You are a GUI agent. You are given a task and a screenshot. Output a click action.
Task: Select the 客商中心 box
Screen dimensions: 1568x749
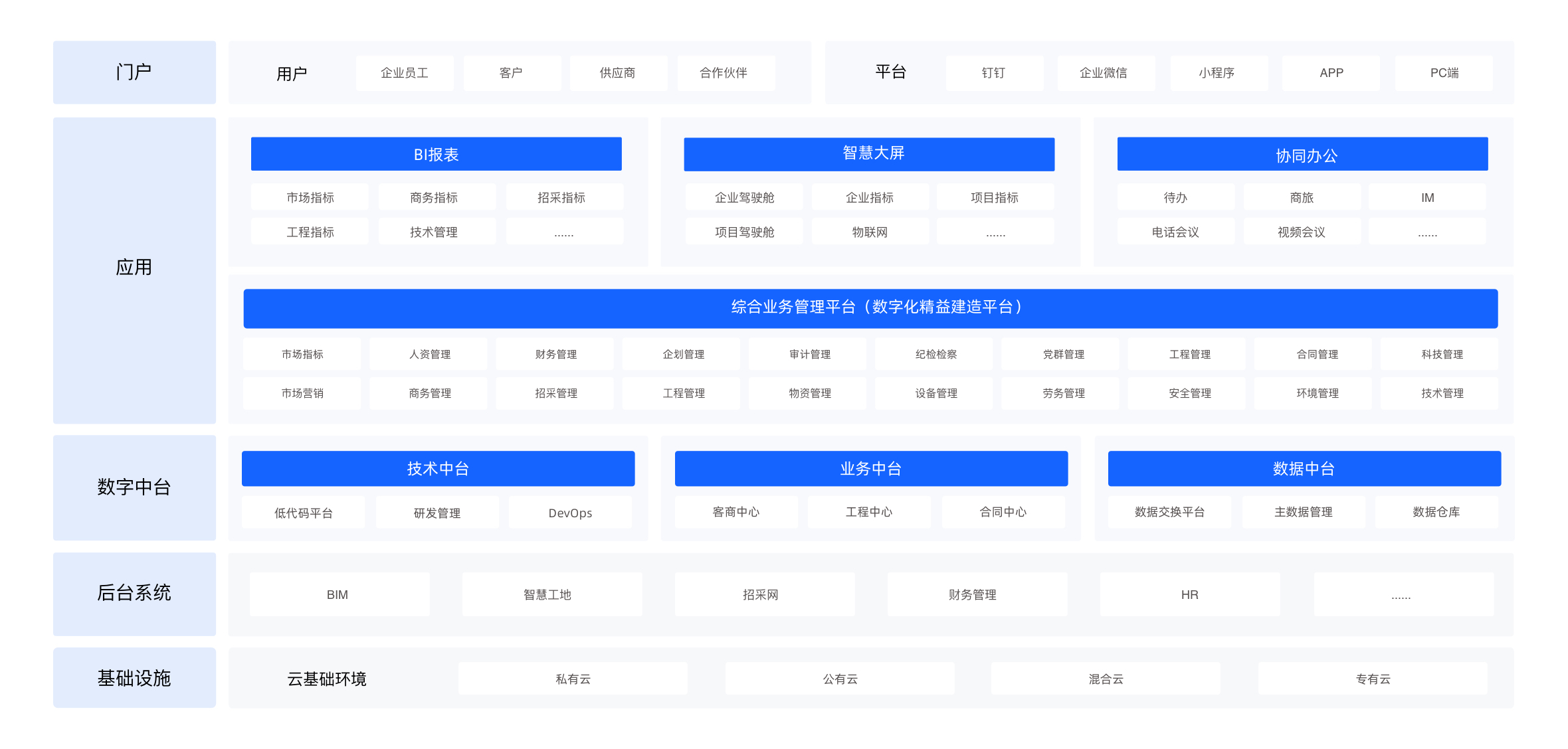pos(737,512)
